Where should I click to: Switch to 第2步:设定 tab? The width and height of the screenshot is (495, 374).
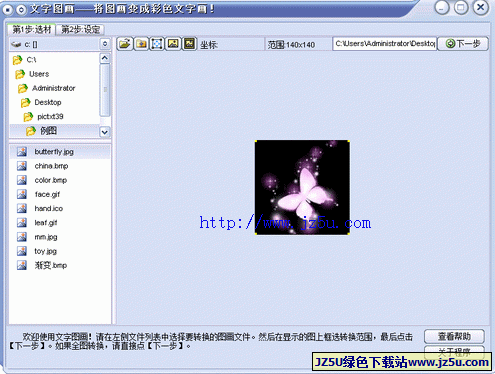pos(80,30)
